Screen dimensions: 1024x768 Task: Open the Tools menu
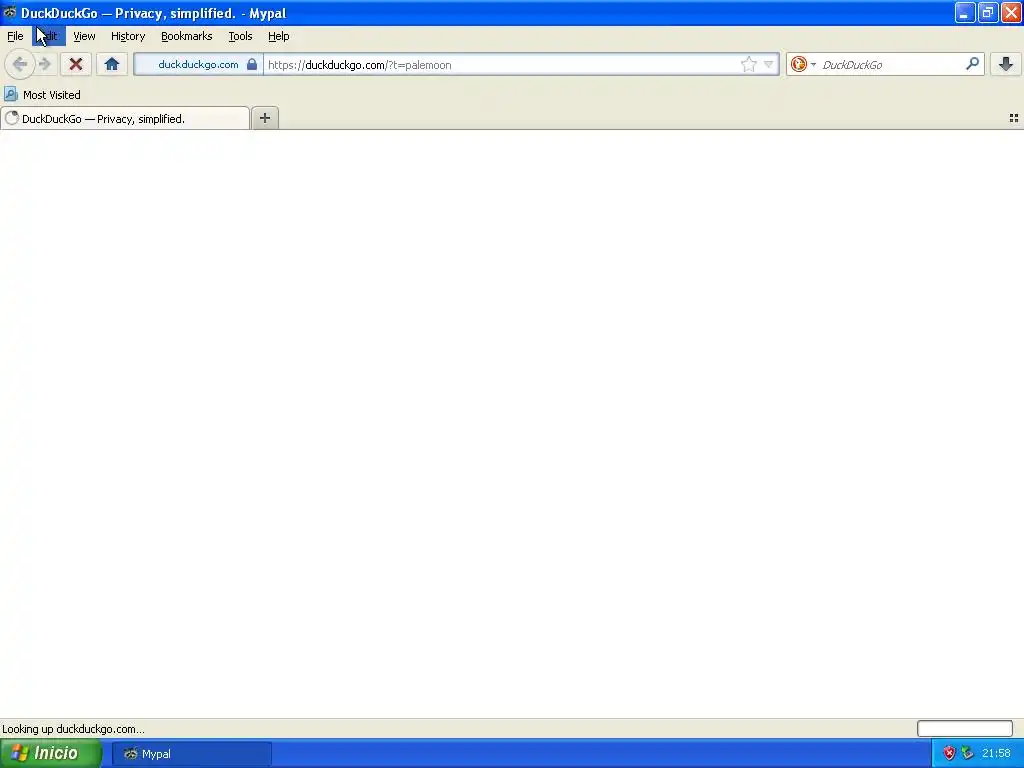240,36
